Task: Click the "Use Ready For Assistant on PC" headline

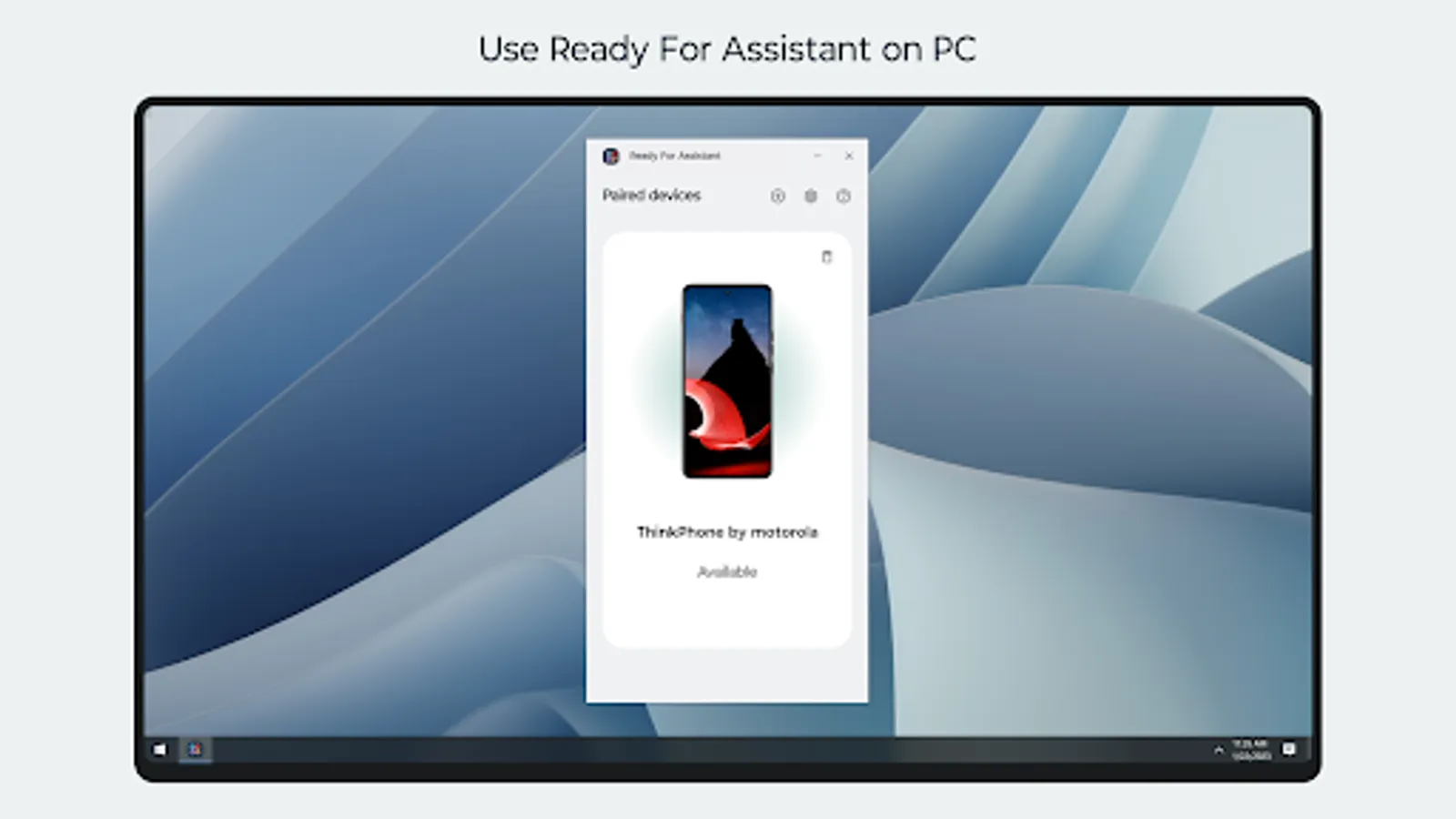Action: click(x=727, y=49)
